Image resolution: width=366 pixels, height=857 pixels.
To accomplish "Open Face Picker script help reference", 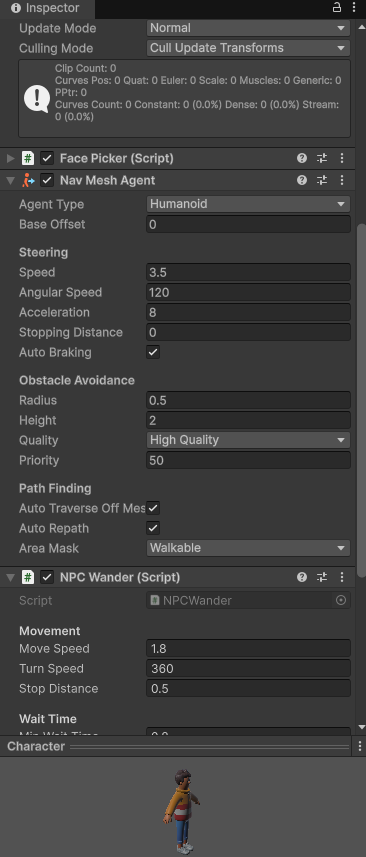I will (302, 159).
